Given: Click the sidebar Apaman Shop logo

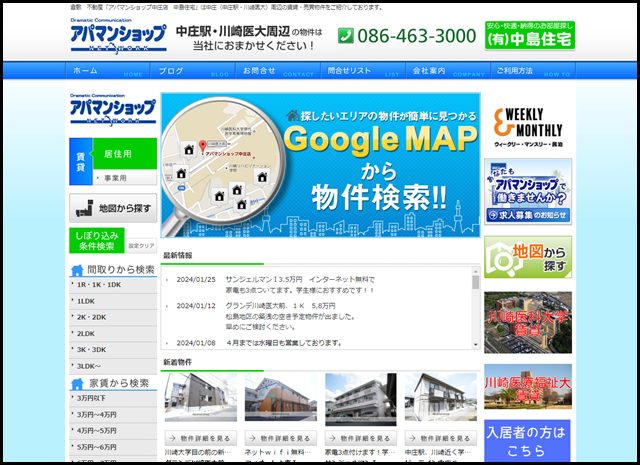Looking at the screenshot, I should [113, 110].
